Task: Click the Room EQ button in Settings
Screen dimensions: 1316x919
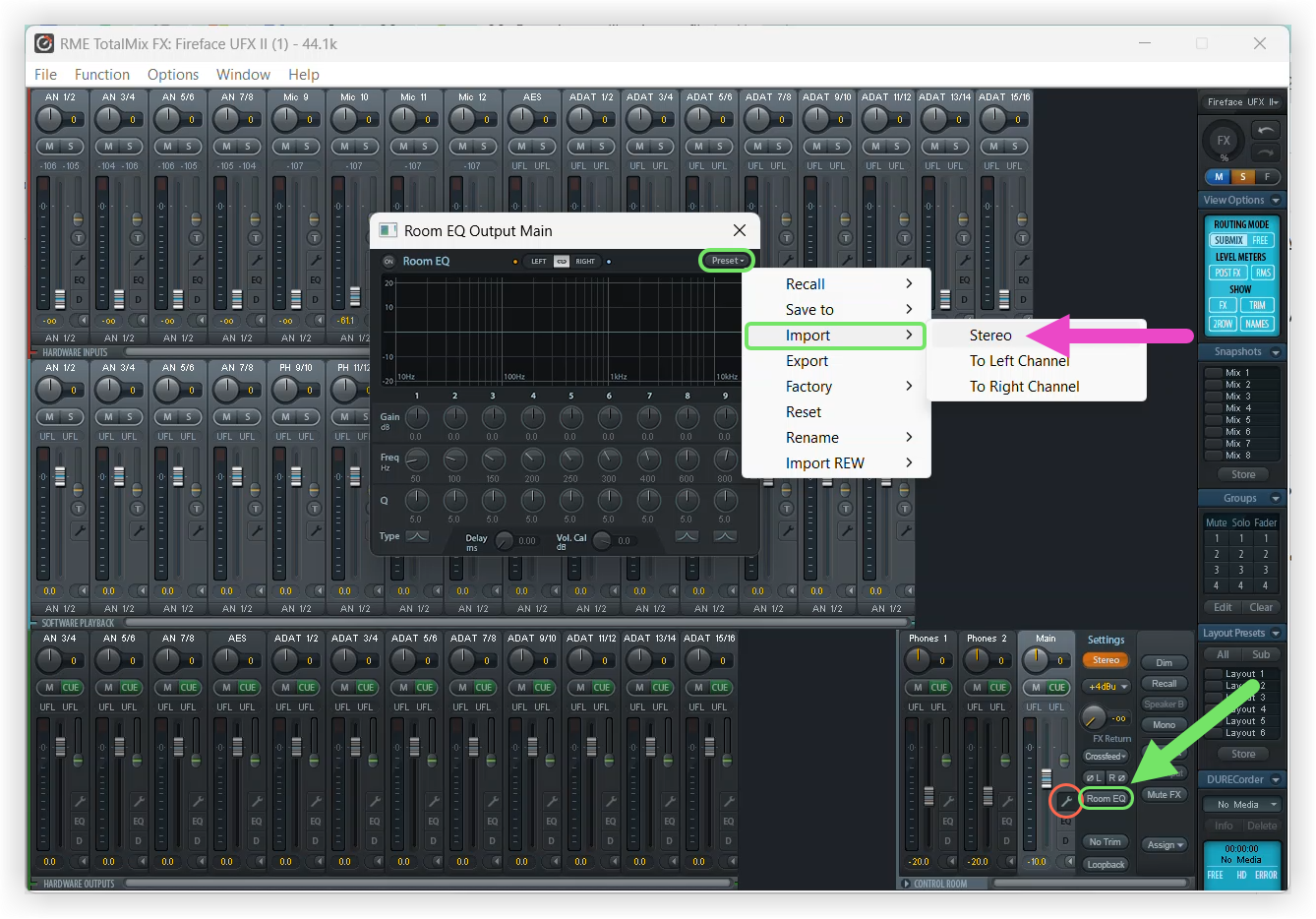Action: pos(1107,799)
